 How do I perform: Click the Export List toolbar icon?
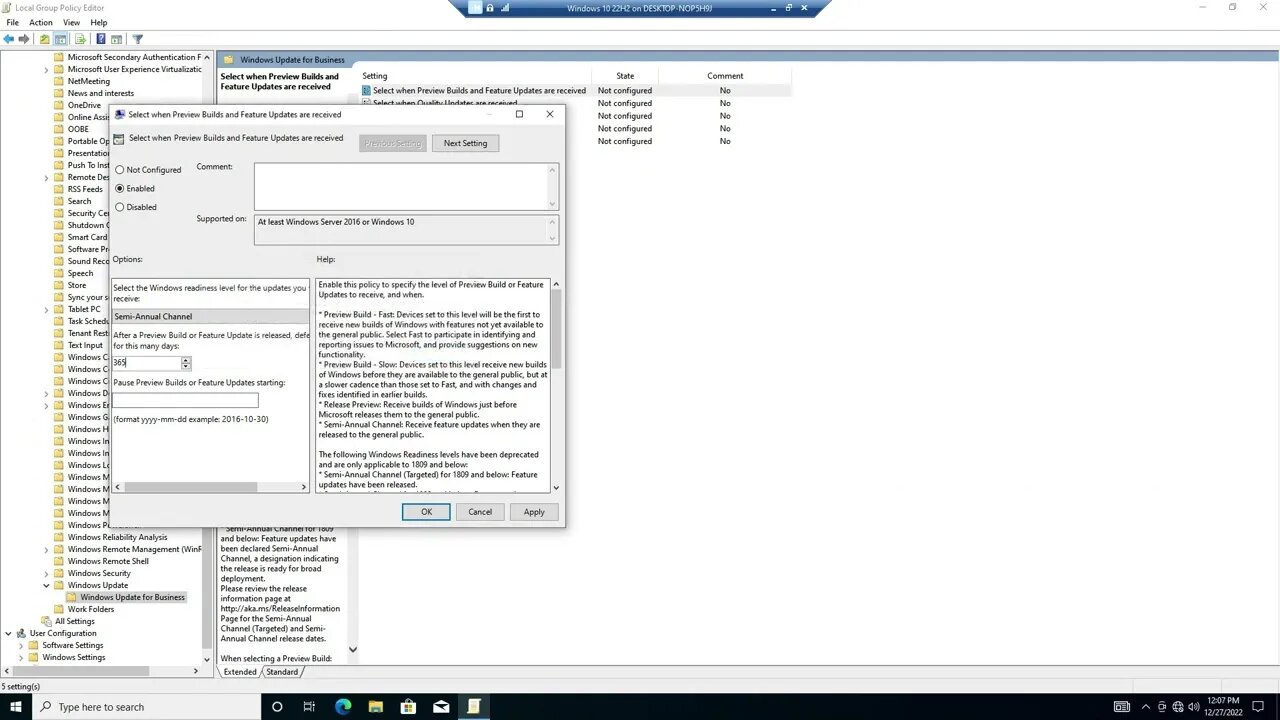coord(80,39)
